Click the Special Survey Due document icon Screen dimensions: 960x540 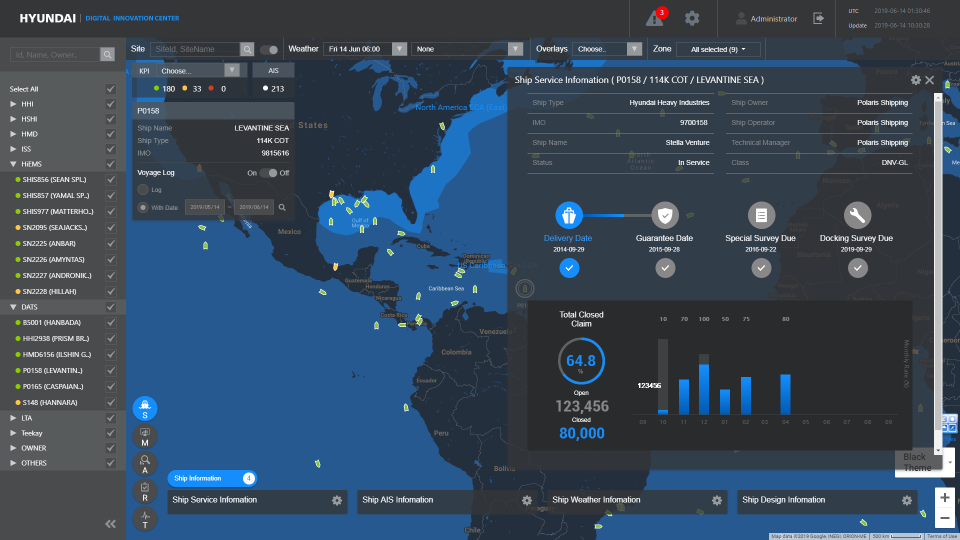tap(761, 215)
